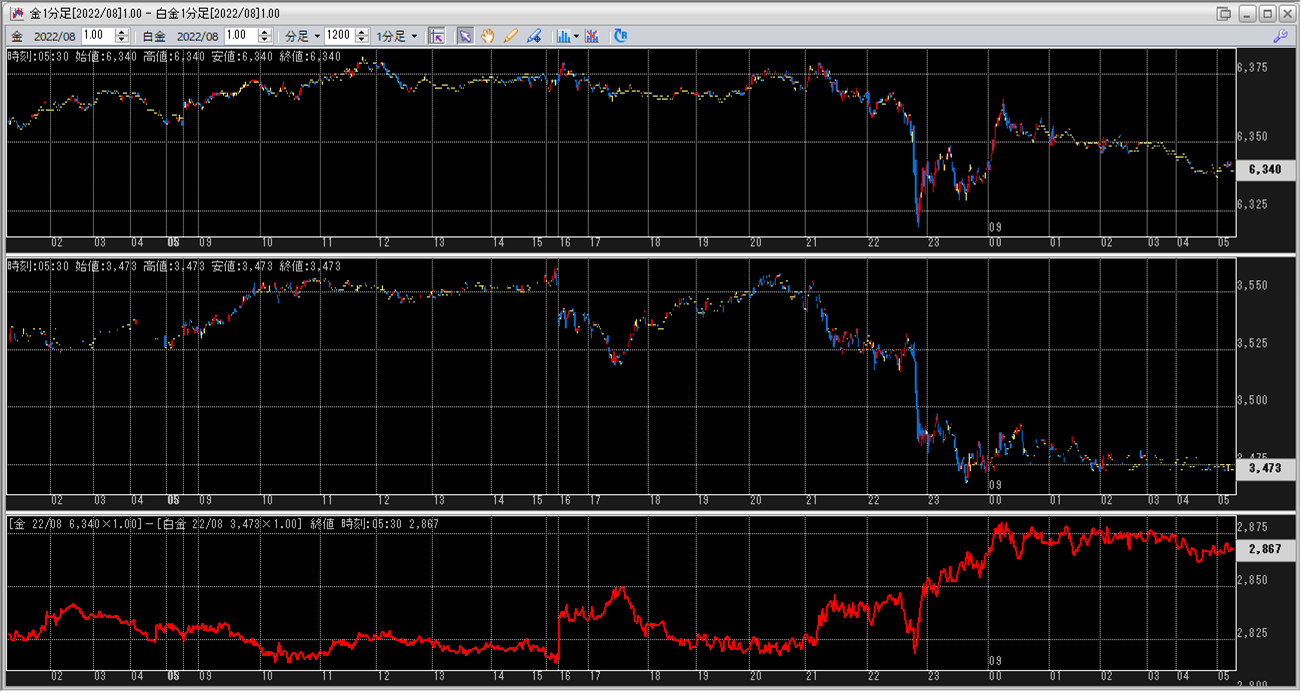1301x692 pixels.
Task: Expand the 1分足 interval dropdown
Action: (x=397, y=36)
